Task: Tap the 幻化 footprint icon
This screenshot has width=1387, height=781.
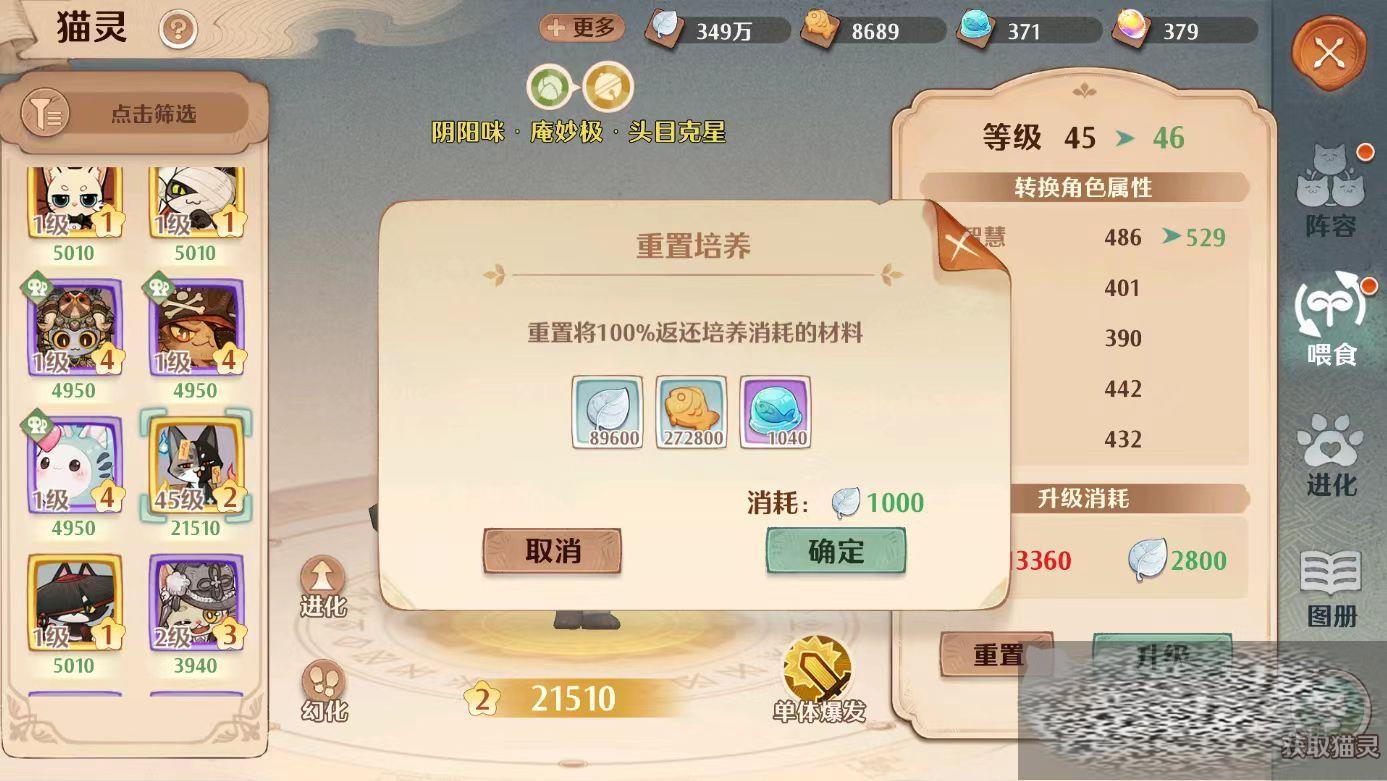Action: tap(323, 691)
